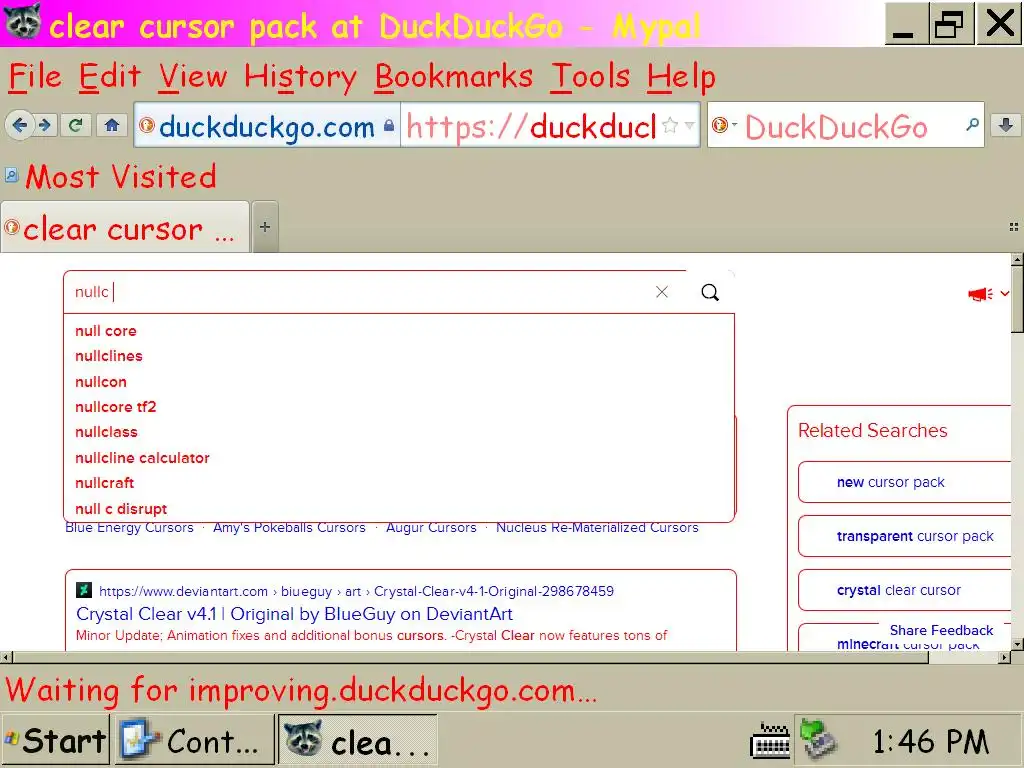Open the 'Blue Energy Cursors' link

(129, 527)
